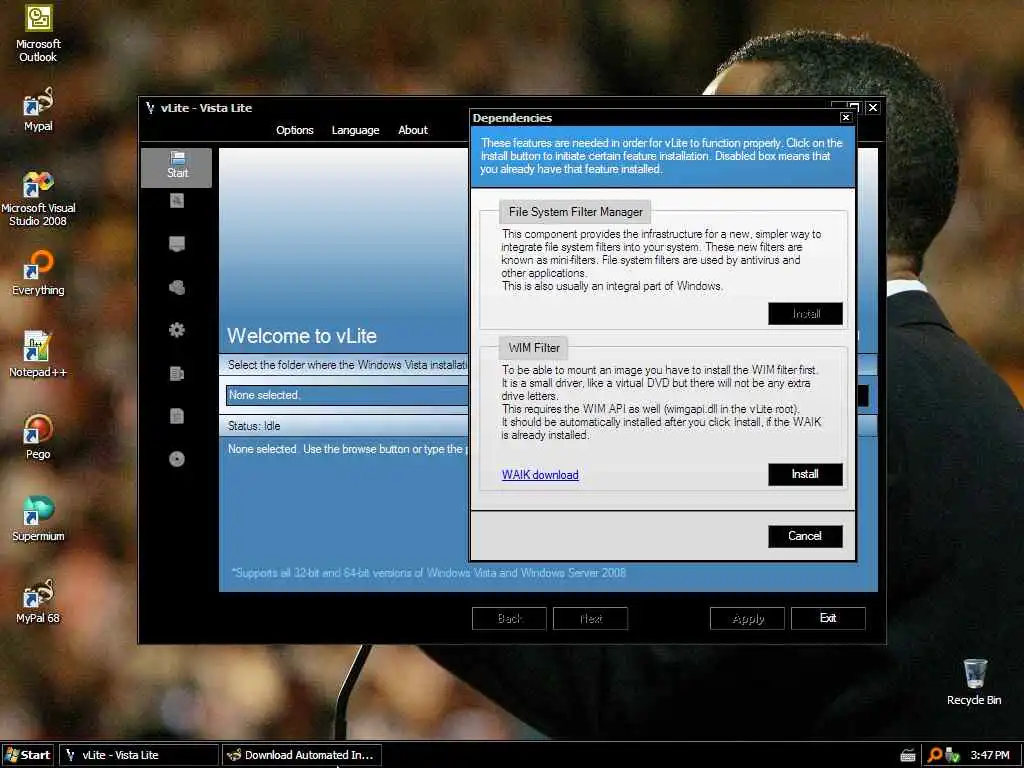Open the Recycle Bin
1024x768 pixels.
pos(974,682)
